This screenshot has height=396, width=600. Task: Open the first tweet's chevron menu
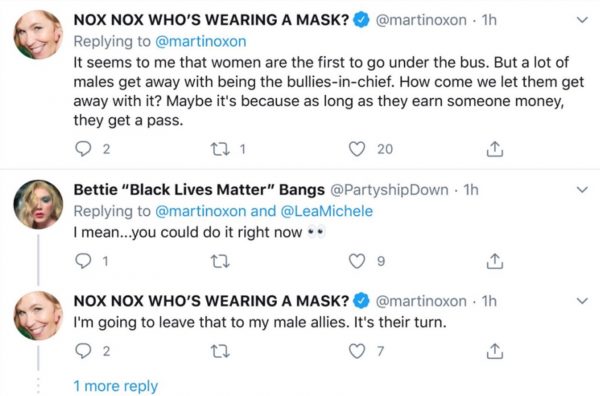coord(582,20)
